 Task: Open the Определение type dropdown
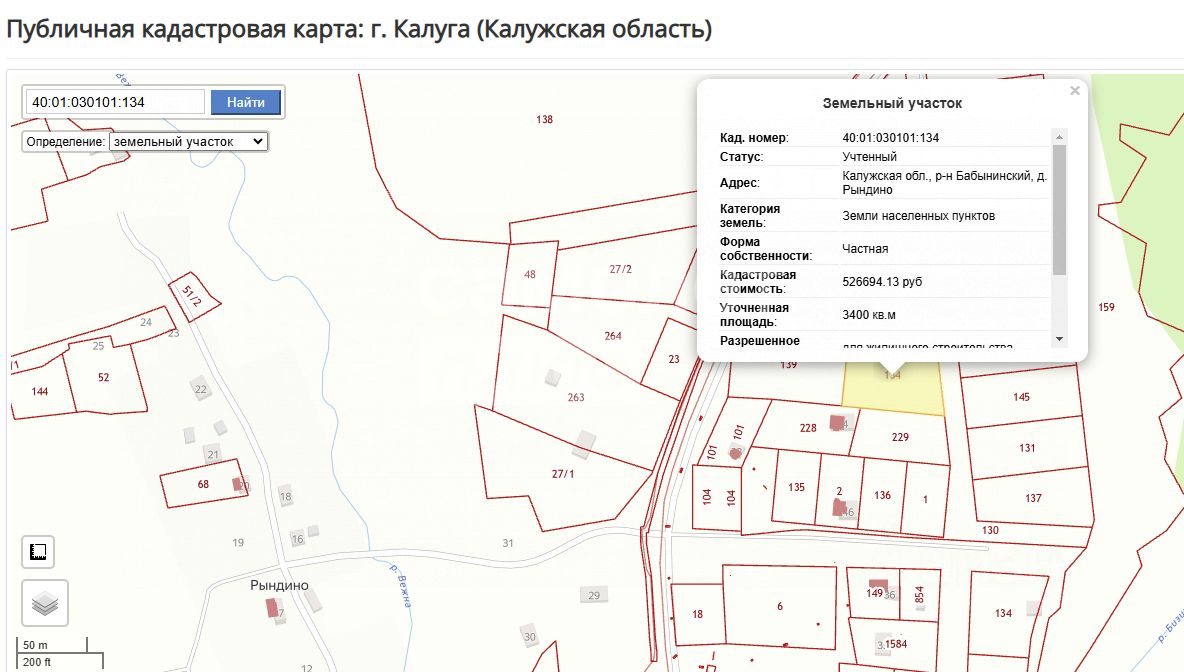coord(189,142)
